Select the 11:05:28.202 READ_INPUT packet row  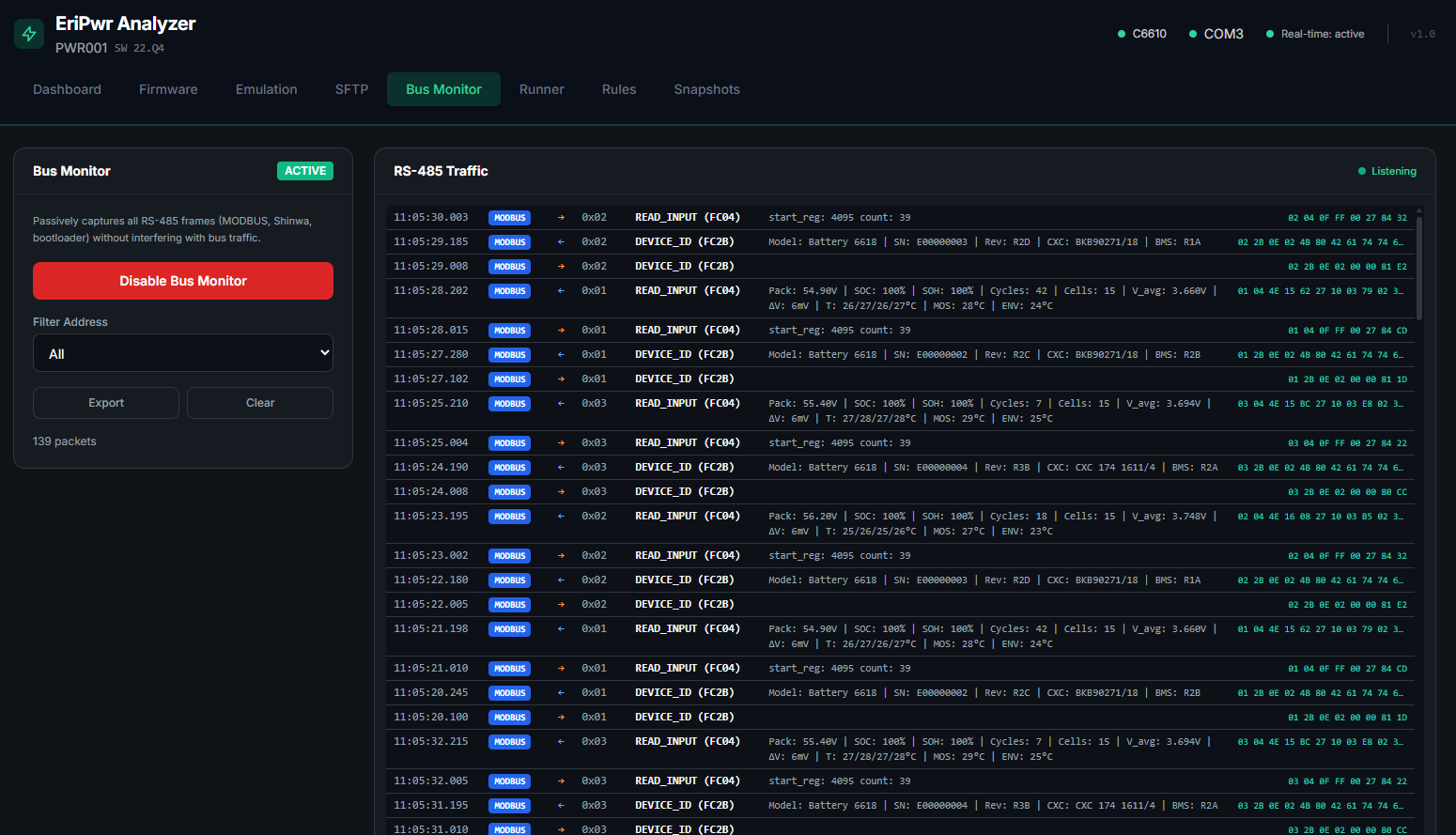[687, 291]
